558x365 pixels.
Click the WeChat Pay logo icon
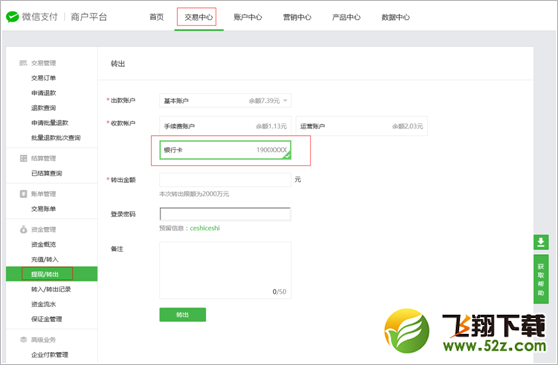pyautogui.click(x=12, y=17)
